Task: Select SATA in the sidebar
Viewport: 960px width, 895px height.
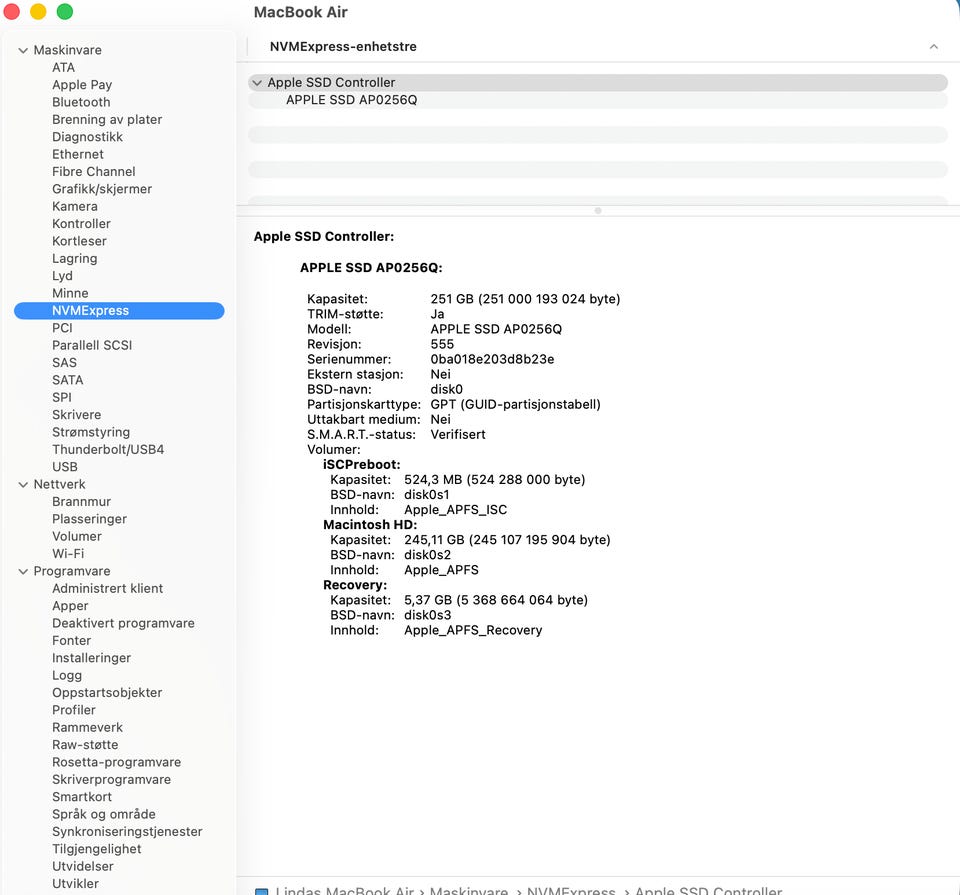Action: [67, 380]
